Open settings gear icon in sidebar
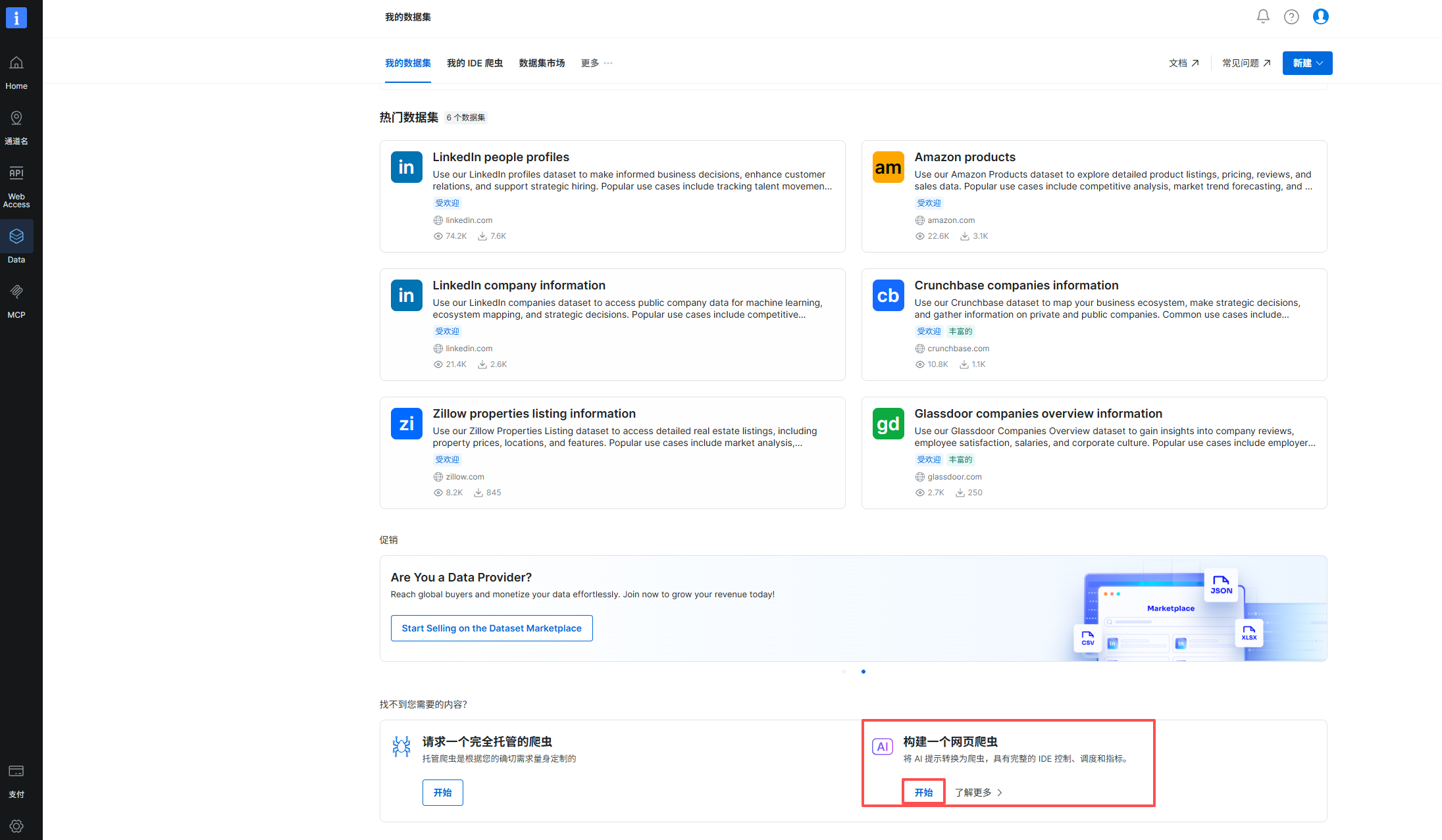The width and height of the screenshot is (1442, 840). click(16, 826)
